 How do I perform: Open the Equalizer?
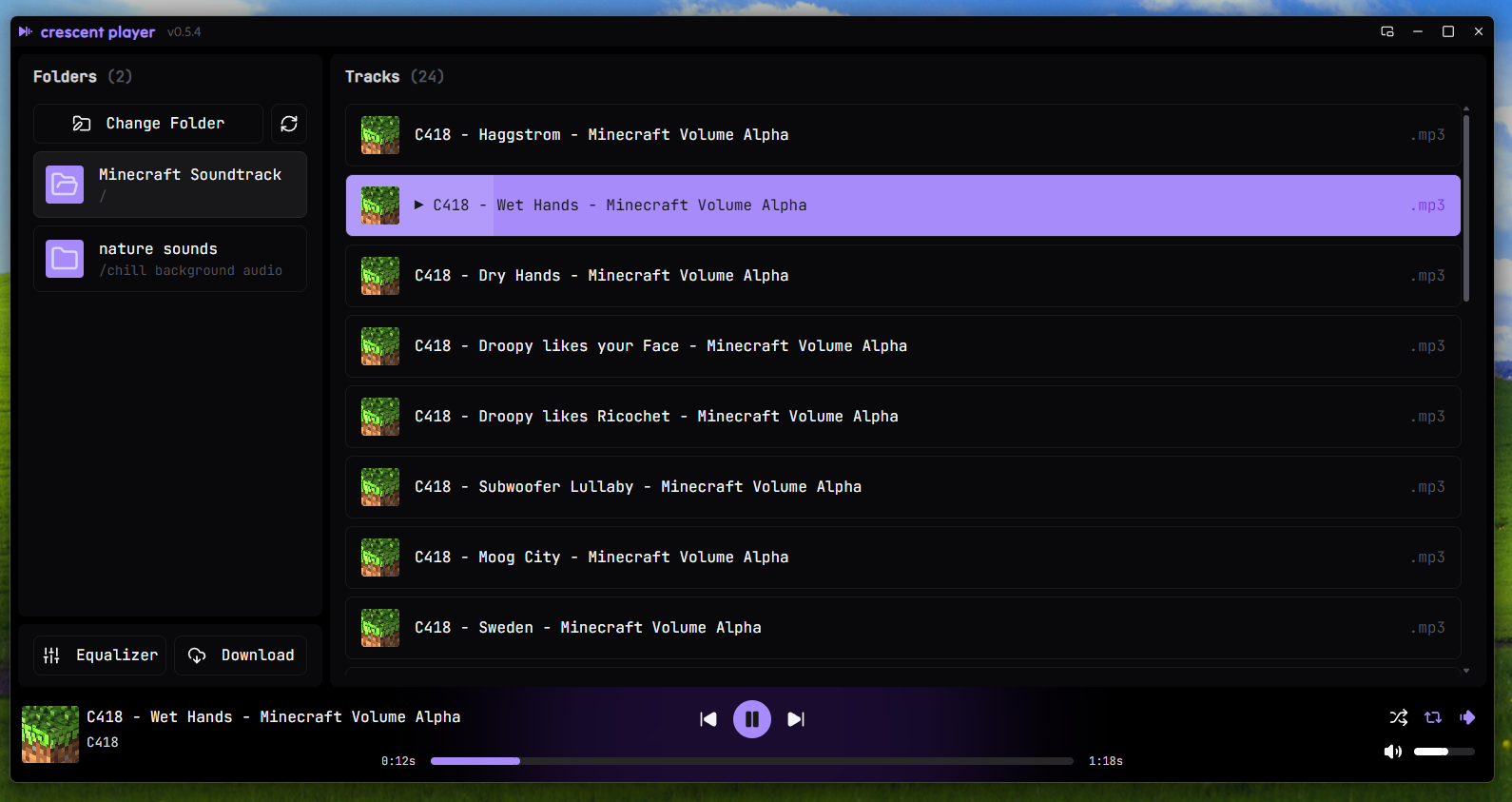click(x=100, y=655)
